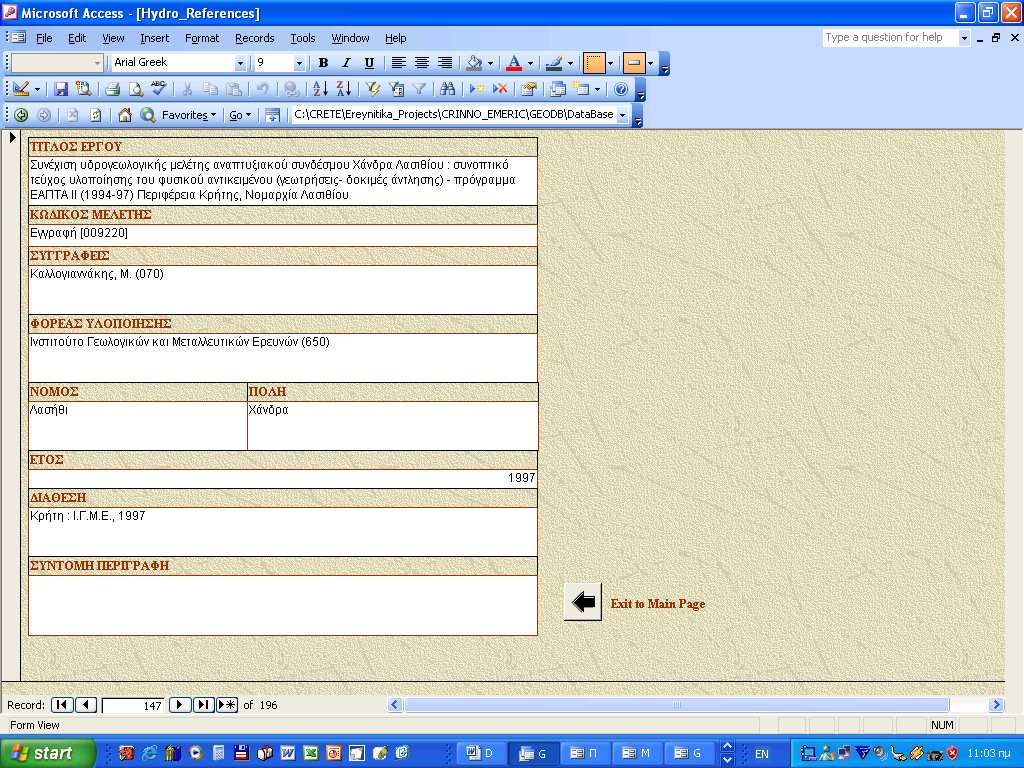This screenshot has height=768, width=1024.
Task: Click the file search icon
Action: pos(83,89)
